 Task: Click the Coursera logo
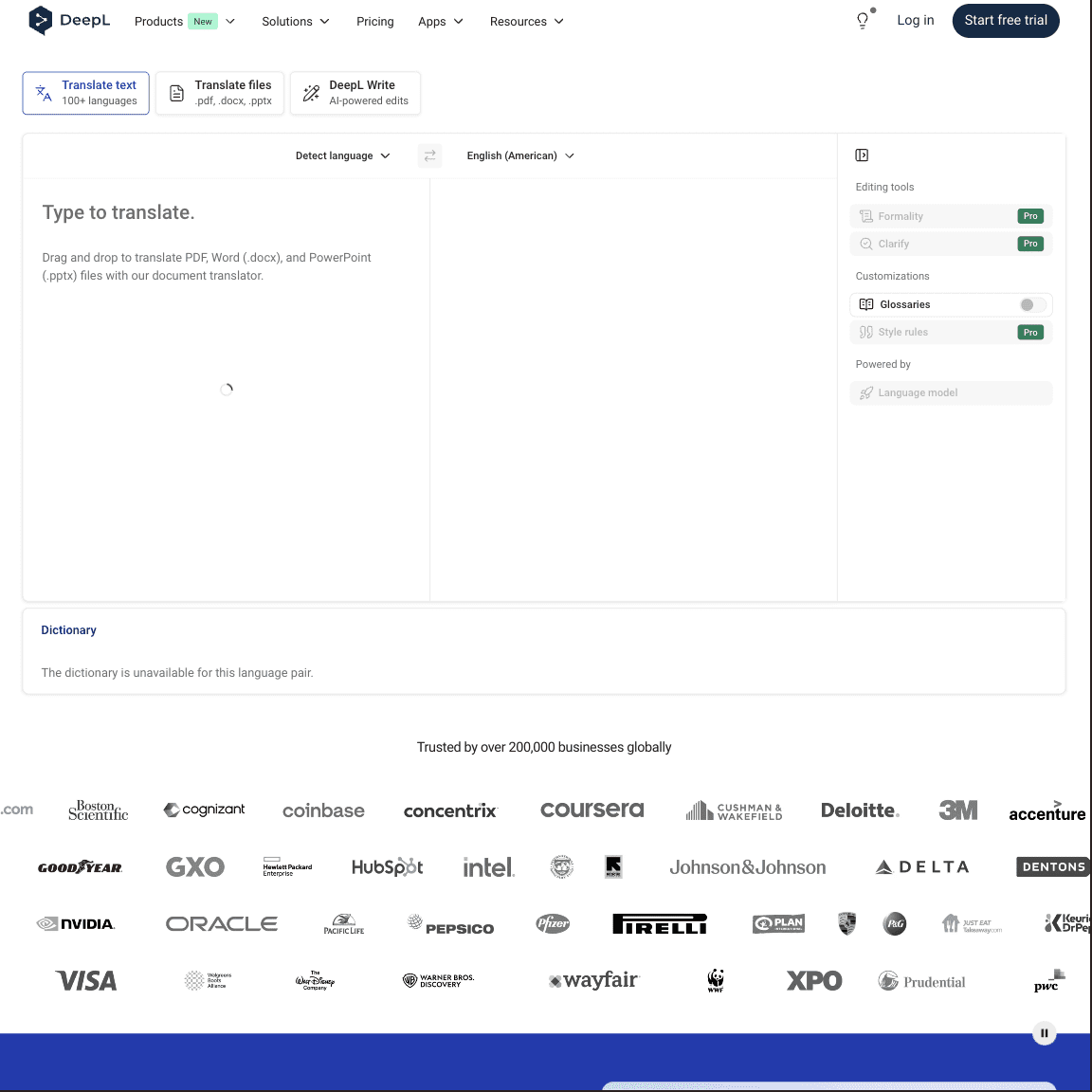pyautogui.click(x=591, y=810)
